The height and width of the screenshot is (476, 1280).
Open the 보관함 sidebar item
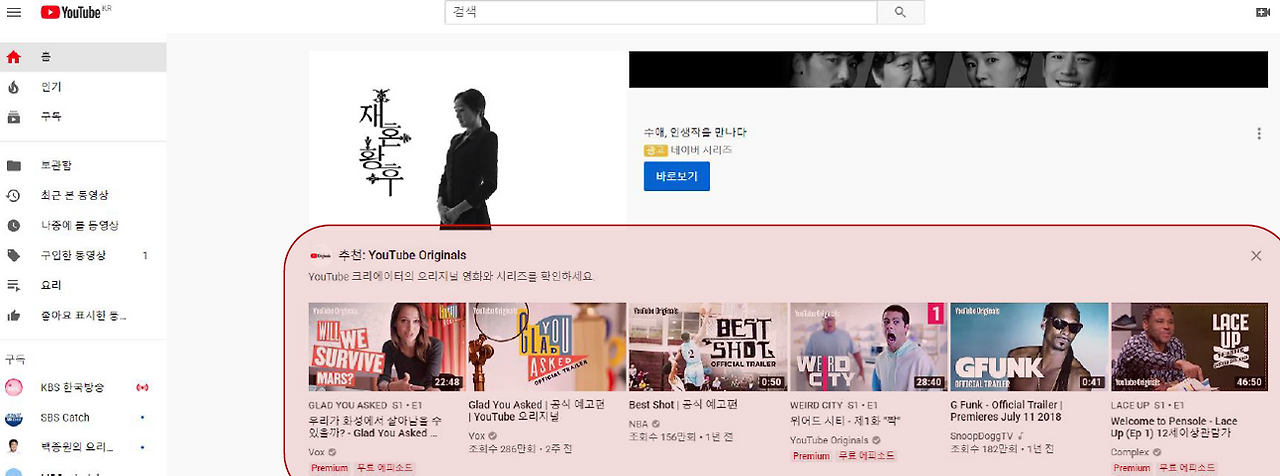pyautogui.click(x=83, y=165)
